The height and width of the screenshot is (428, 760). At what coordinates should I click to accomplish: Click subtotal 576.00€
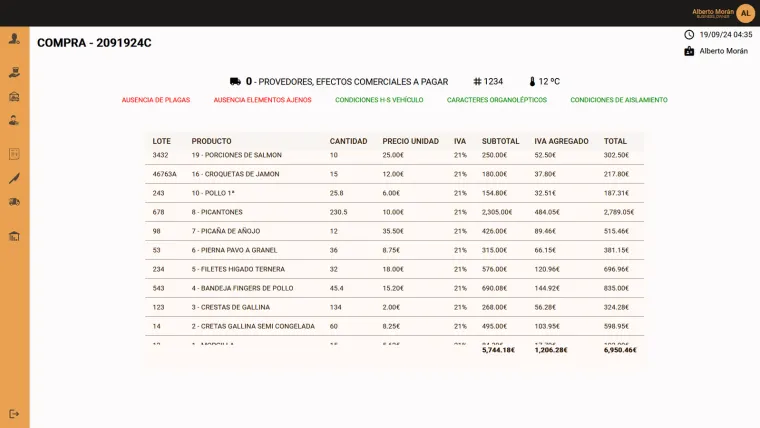pos(494,269)
